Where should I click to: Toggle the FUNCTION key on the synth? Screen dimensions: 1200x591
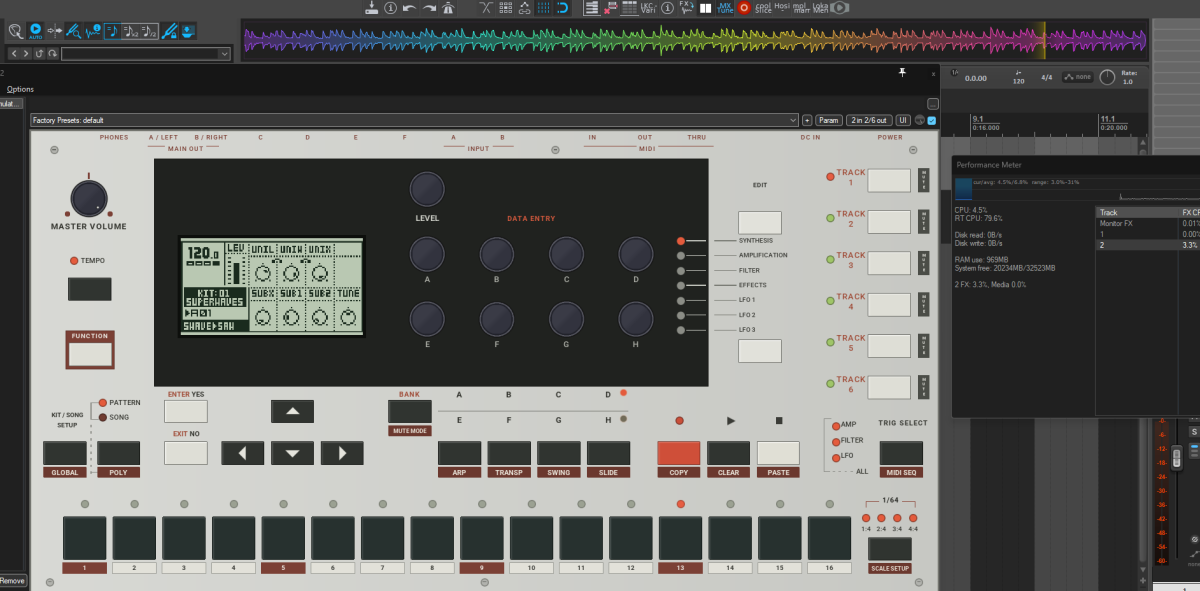point(89,353)
